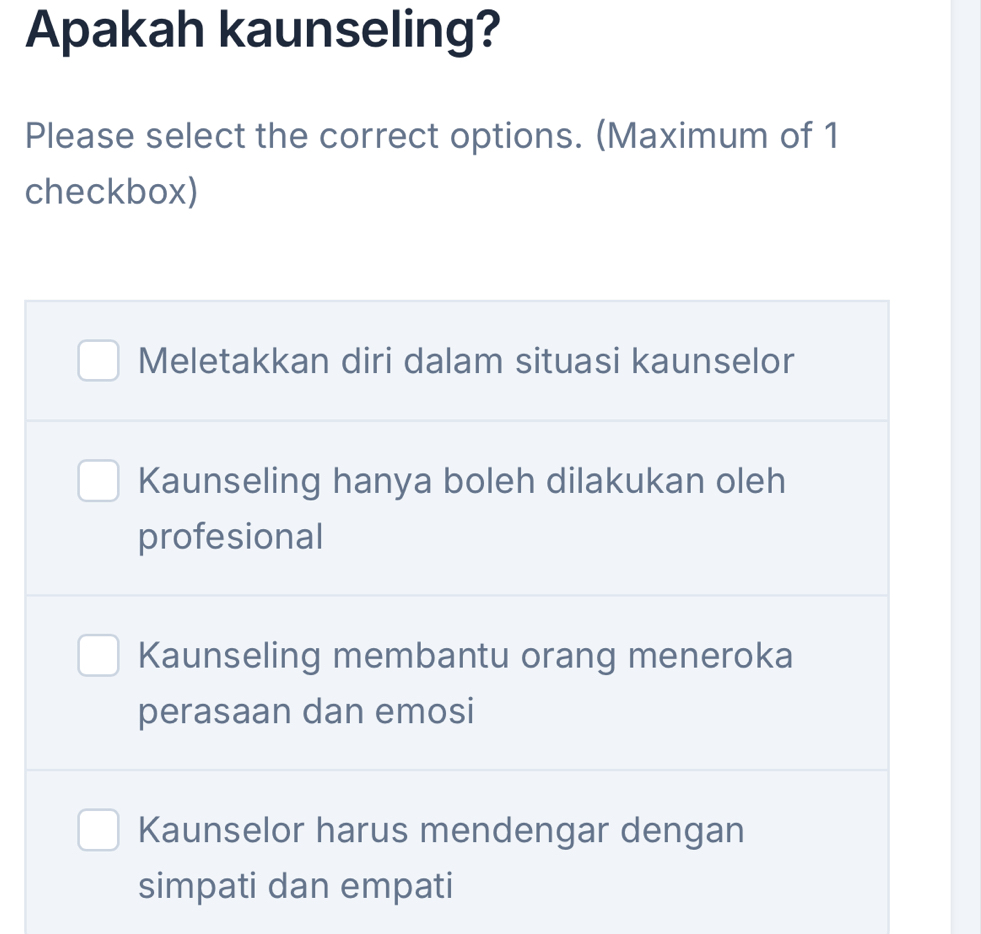Check the 'Meletakkan diri dalam situasi kaunselor' checkbox

[x=98, y=361]
